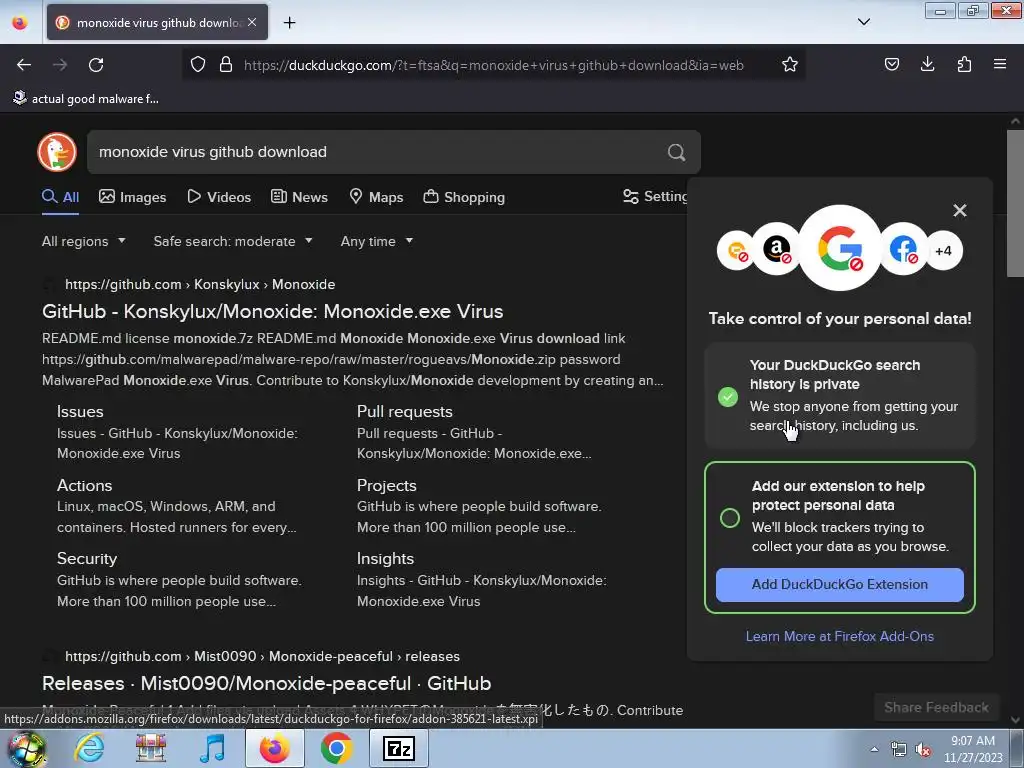Launch Google Chrome from taskbar
Viewport: 1024px width, 768px height.
(x=336, y=748)
